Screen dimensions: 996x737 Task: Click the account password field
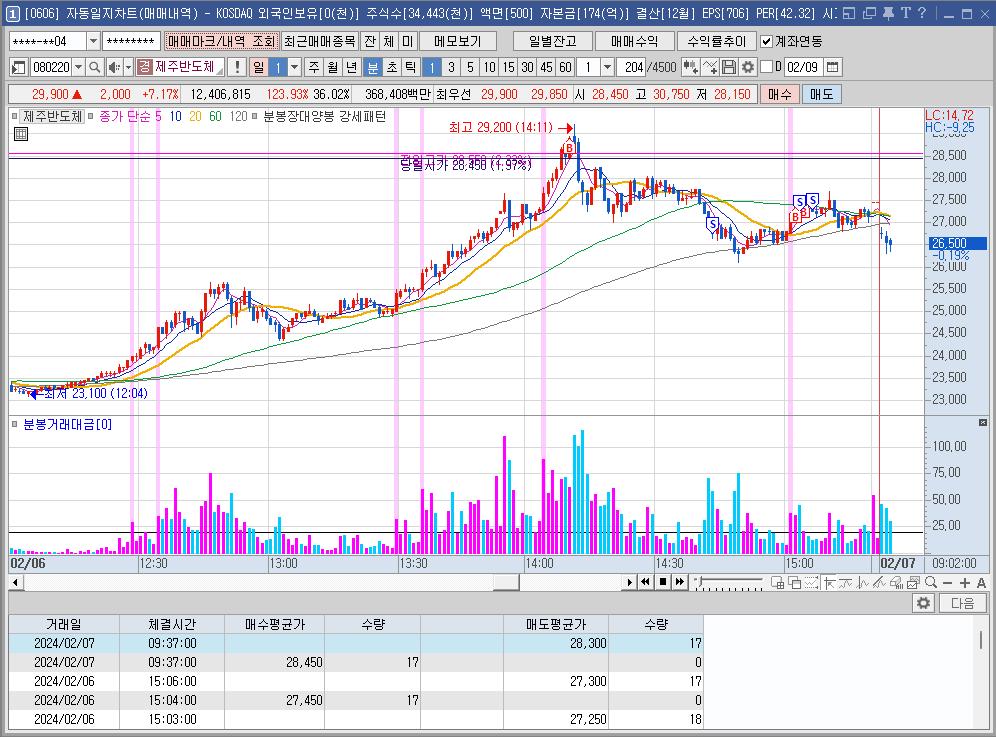(131, 41)
